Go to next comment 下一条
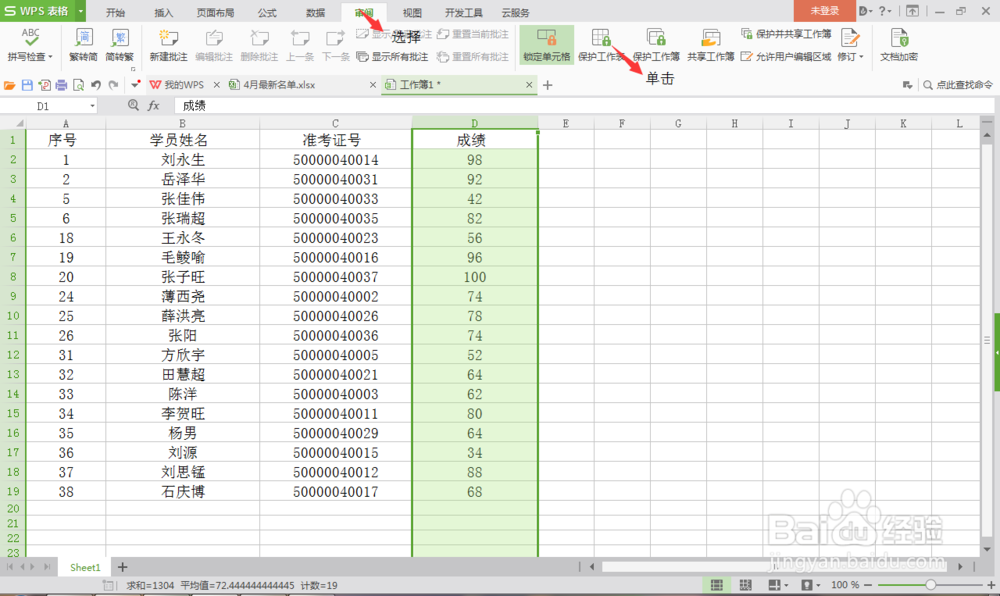This screenshot has width=1000, height=596. click(335, 45)
